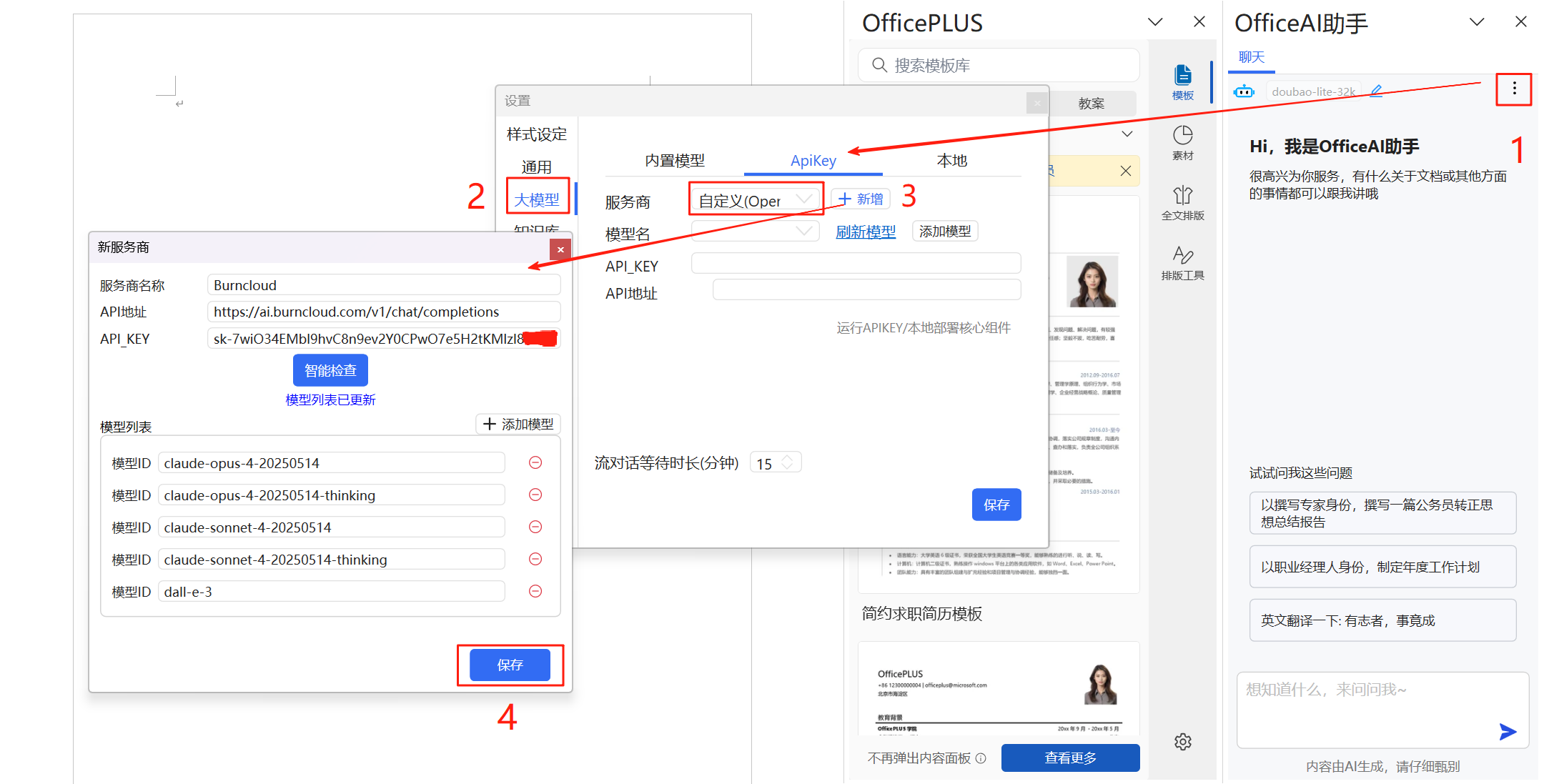This screenshot has height=784, width=1544.
Task: Open the lower OfficePLUS resume thumbnail
Action: (999, 688)
